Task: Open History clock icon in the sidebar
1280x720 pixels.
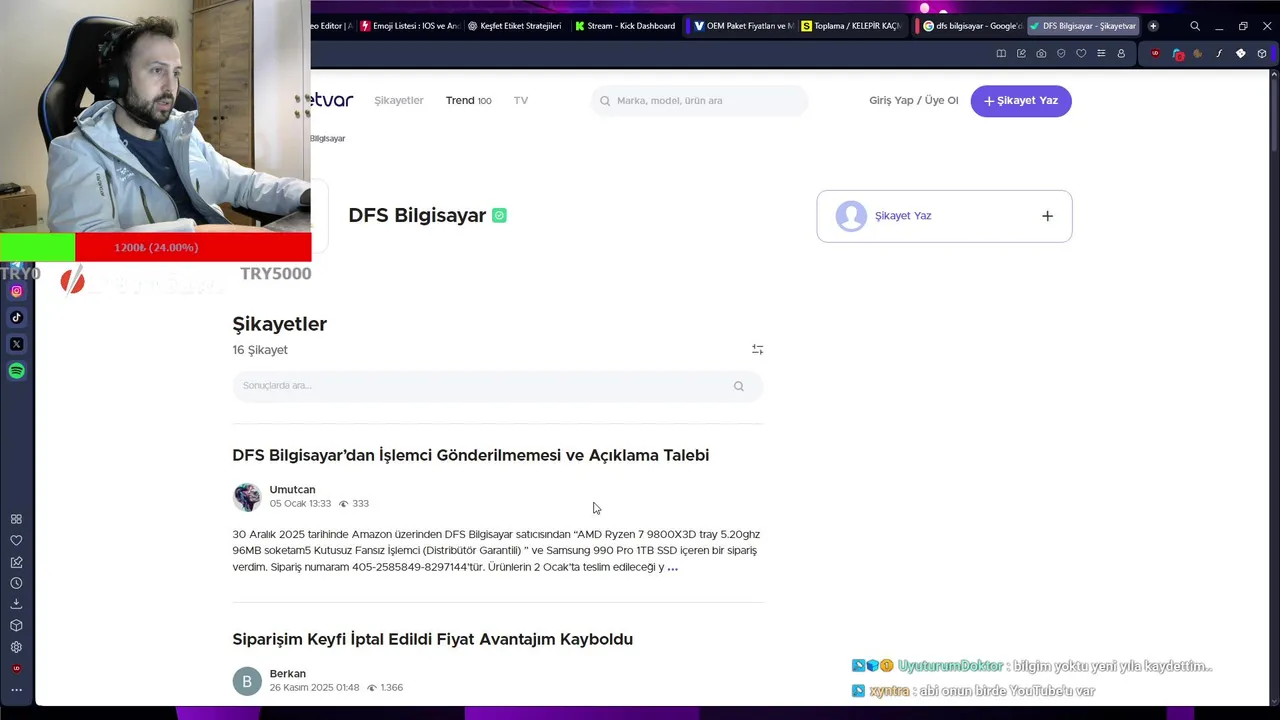Action: (16, 583)
